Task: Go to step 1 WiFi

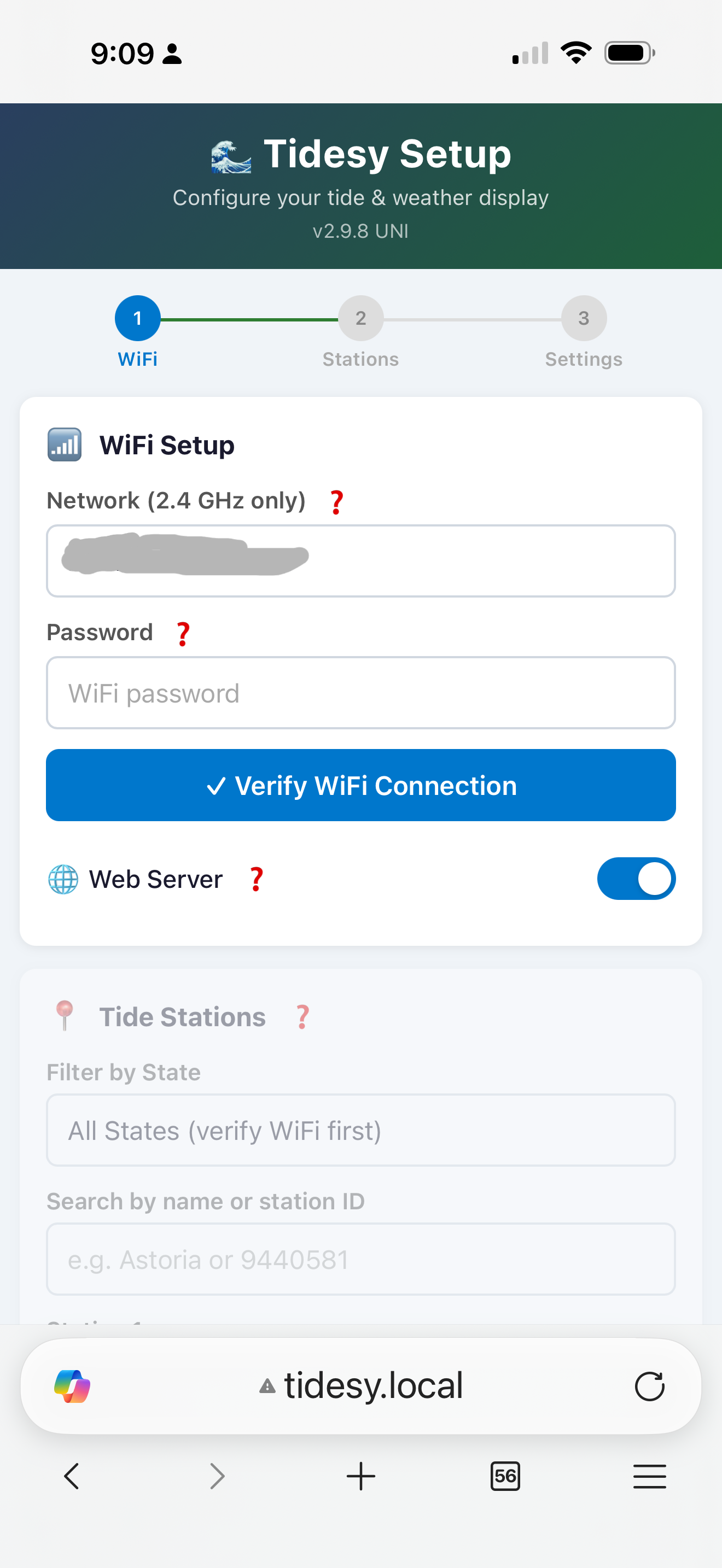Action: pyautogui.click(x=138, y=318)
